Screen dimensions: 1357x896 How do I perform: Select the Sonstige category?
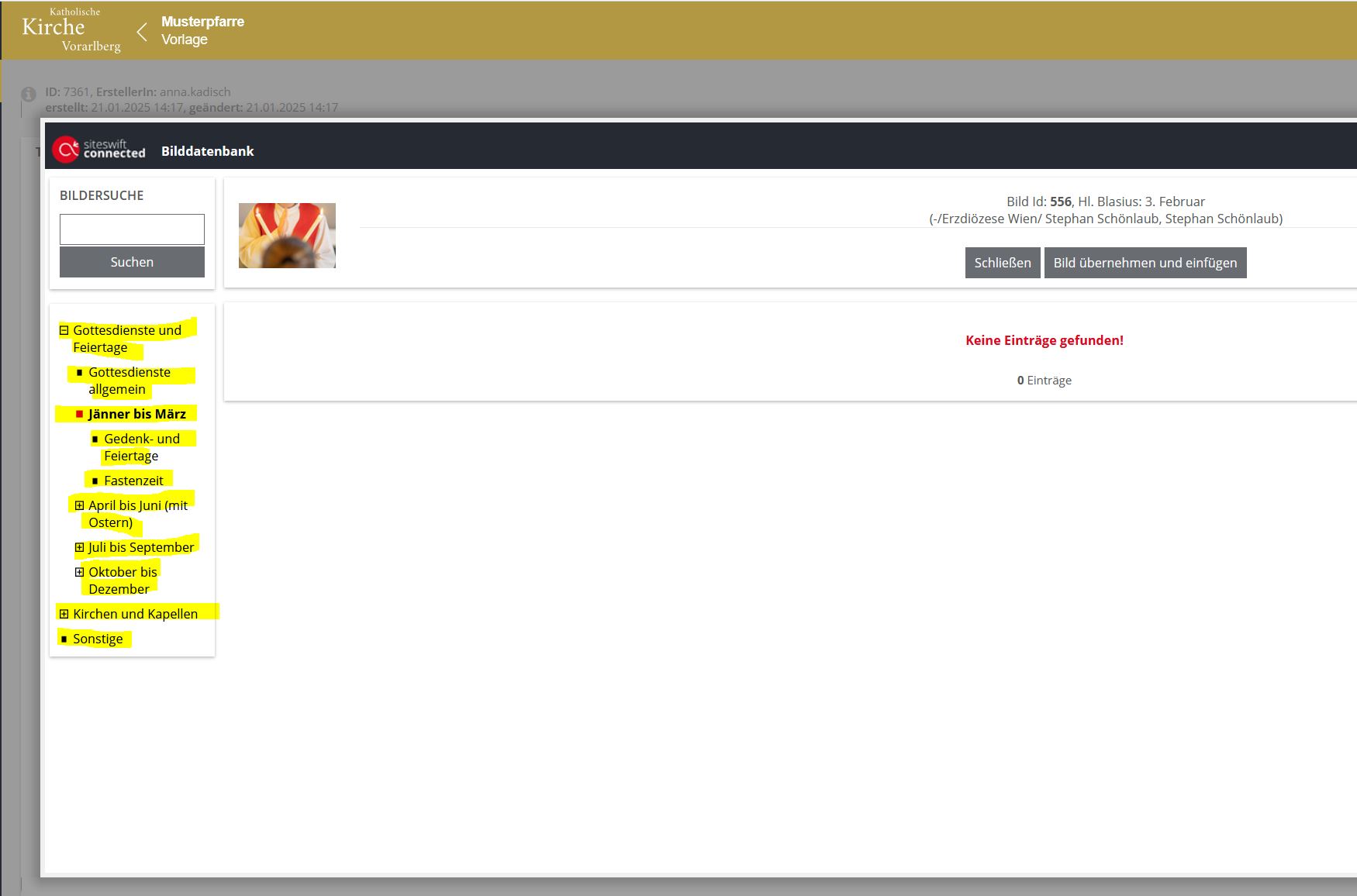pos(98,639)
